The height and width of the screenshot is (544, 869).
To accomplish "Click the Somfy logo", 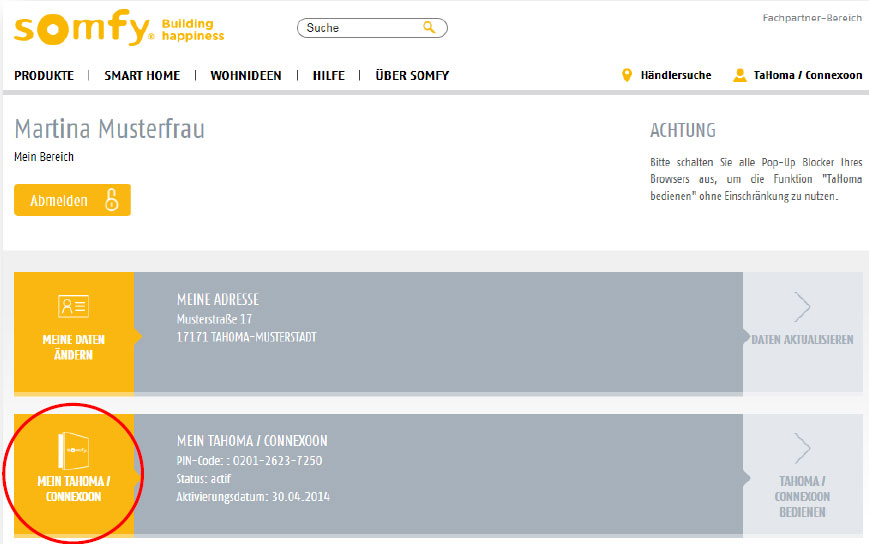I will (84, 28).
